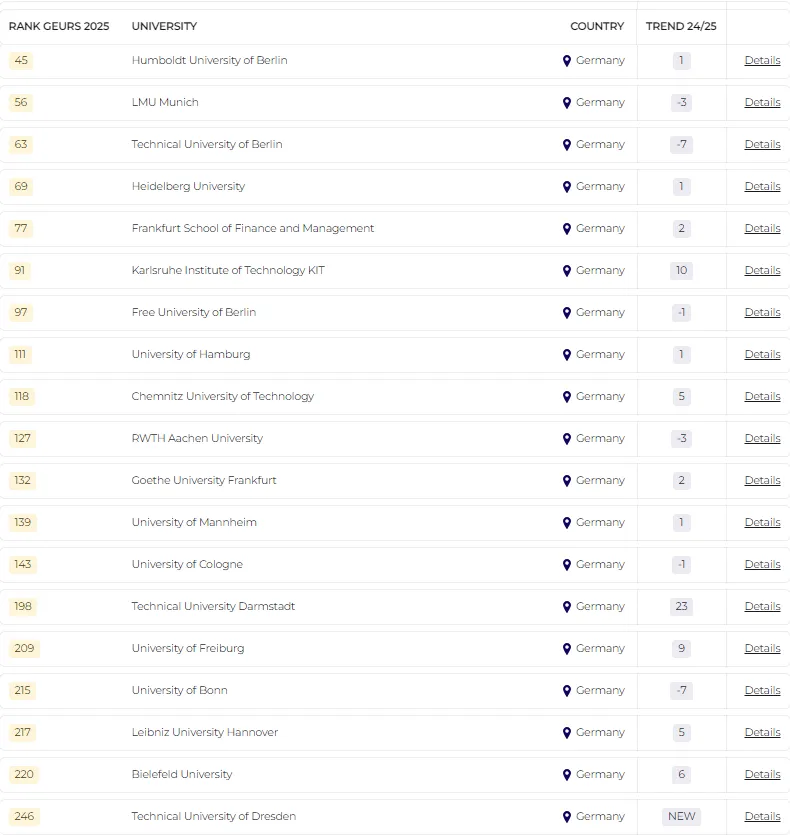Click the location pin for University of Cologne
This screenshot has height=835, width=790.
coord(567,565)
